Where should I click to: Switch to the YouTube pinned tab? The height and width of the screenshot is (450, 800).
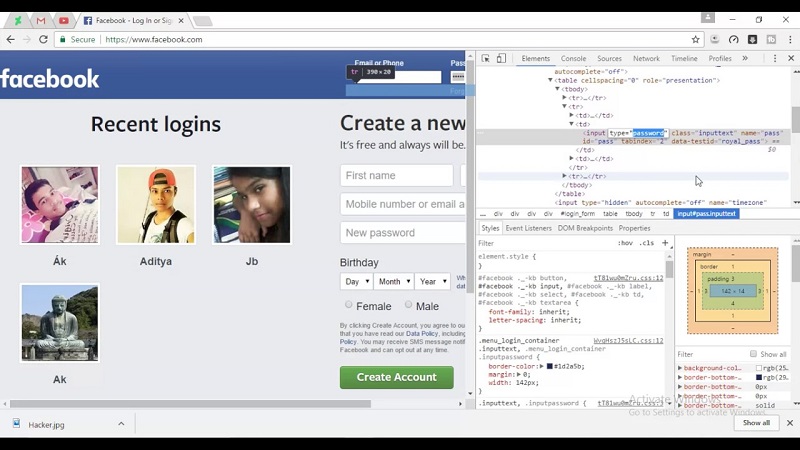click(63, 20)
